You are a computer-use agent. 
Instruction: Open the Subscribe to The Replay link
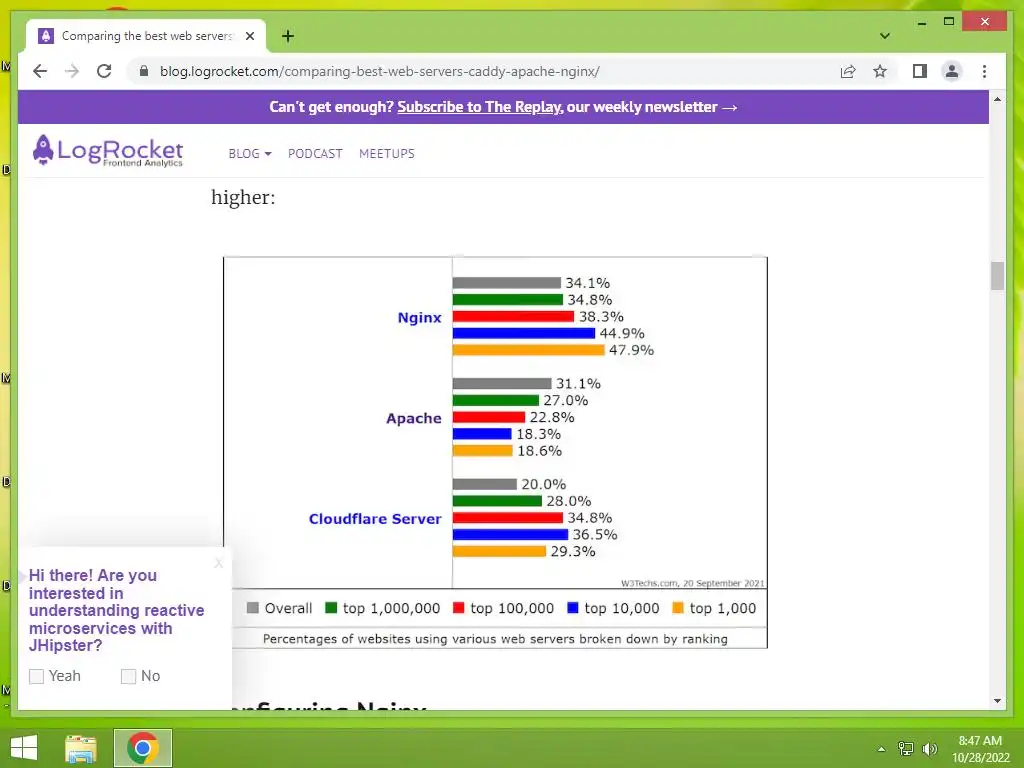pyautogui.click(x=479, y=107)
